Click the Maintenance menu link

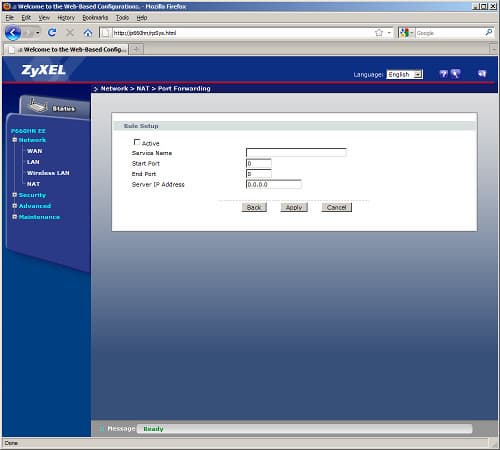coord(39,217)
